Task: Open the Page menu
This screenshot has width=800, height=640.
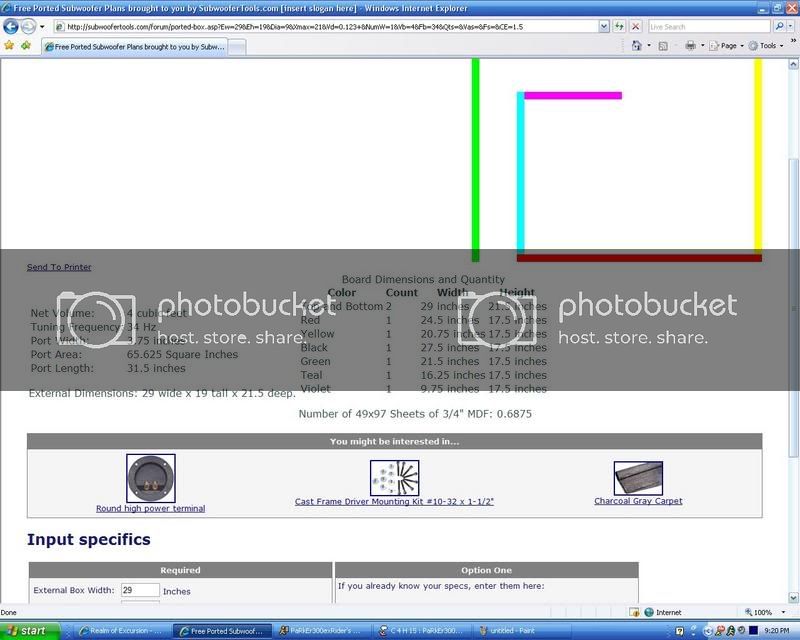Action: (727, 46)
